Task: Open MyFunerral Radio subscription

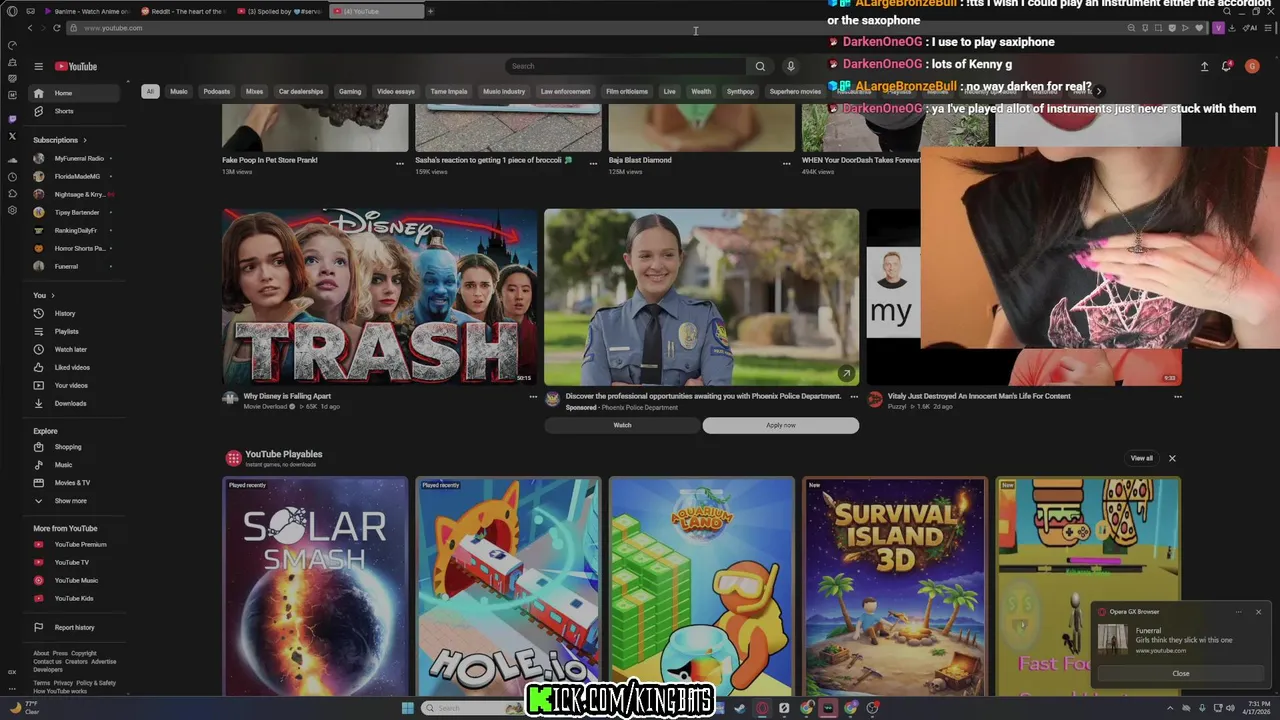Action: [72, 158]
